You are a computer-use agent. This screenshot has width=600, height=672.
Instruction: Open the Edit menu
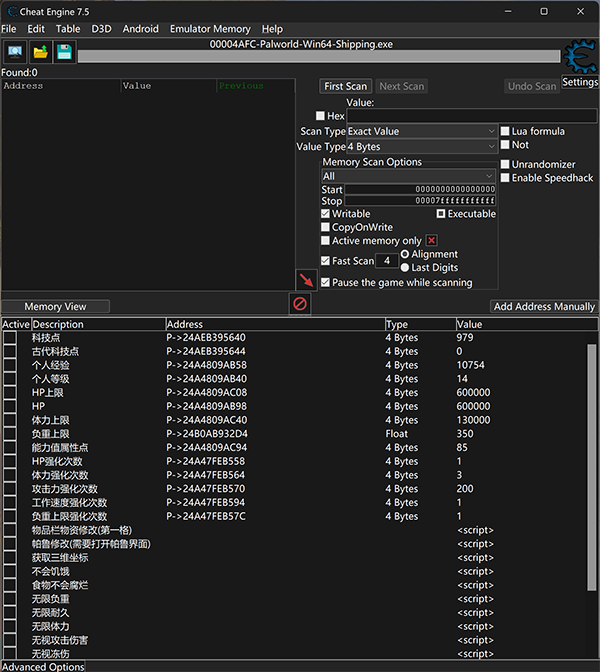click(x=36, y=29)
